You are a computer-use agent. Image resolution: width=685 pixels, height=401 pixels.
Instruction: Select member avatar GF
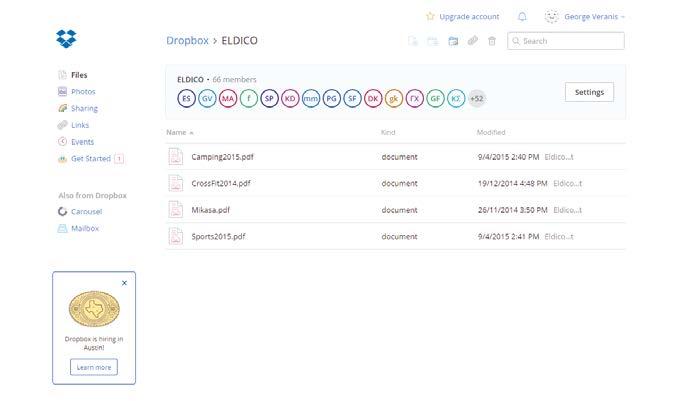click(x=435, y=98)
